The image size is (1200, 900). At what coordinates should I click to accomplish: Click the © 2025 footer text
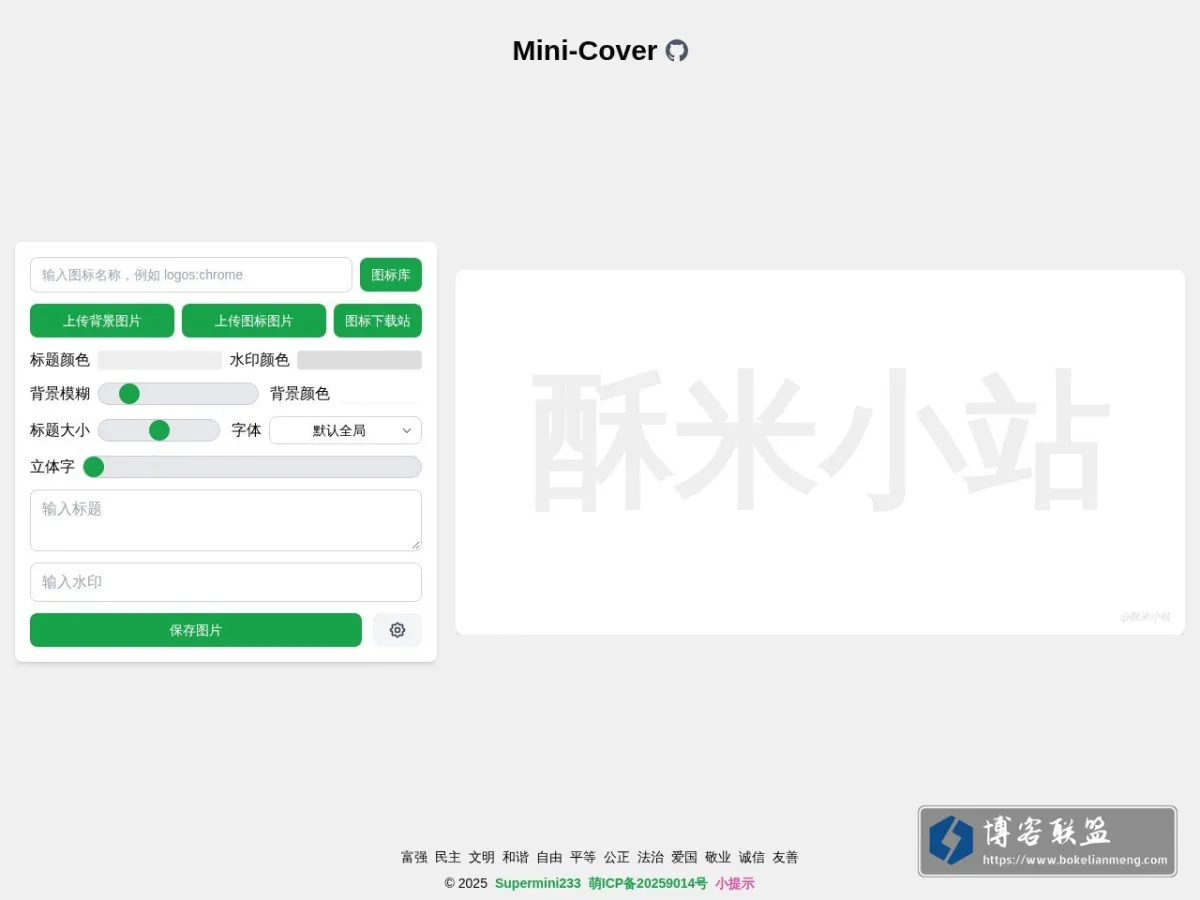tap(466, 883)
